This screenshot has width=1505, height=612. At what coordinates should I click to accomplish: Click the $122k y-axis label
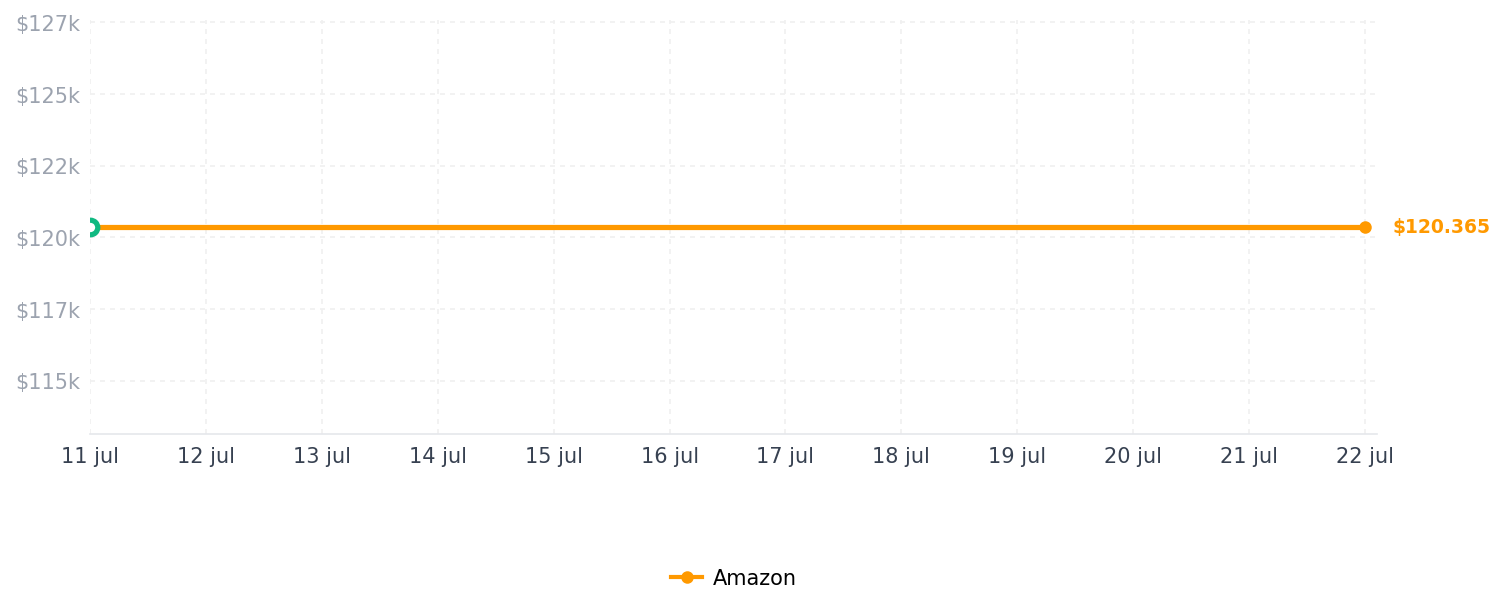pyautogui.click(x=47, y=167)
